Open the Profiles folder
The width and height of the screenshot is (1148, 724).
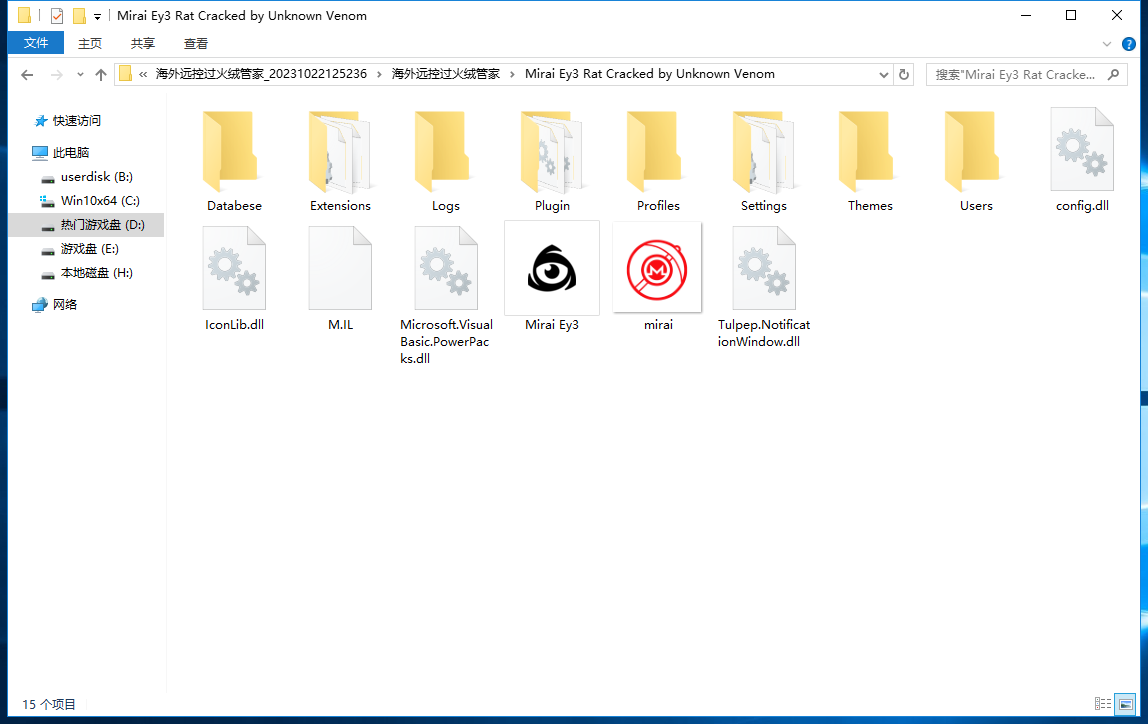[657, 151]
